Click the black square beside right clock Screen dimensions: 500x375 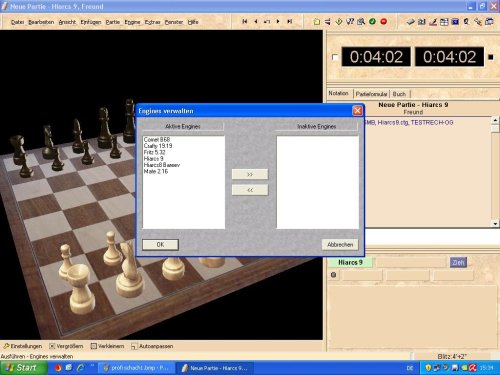pos(491,57)
